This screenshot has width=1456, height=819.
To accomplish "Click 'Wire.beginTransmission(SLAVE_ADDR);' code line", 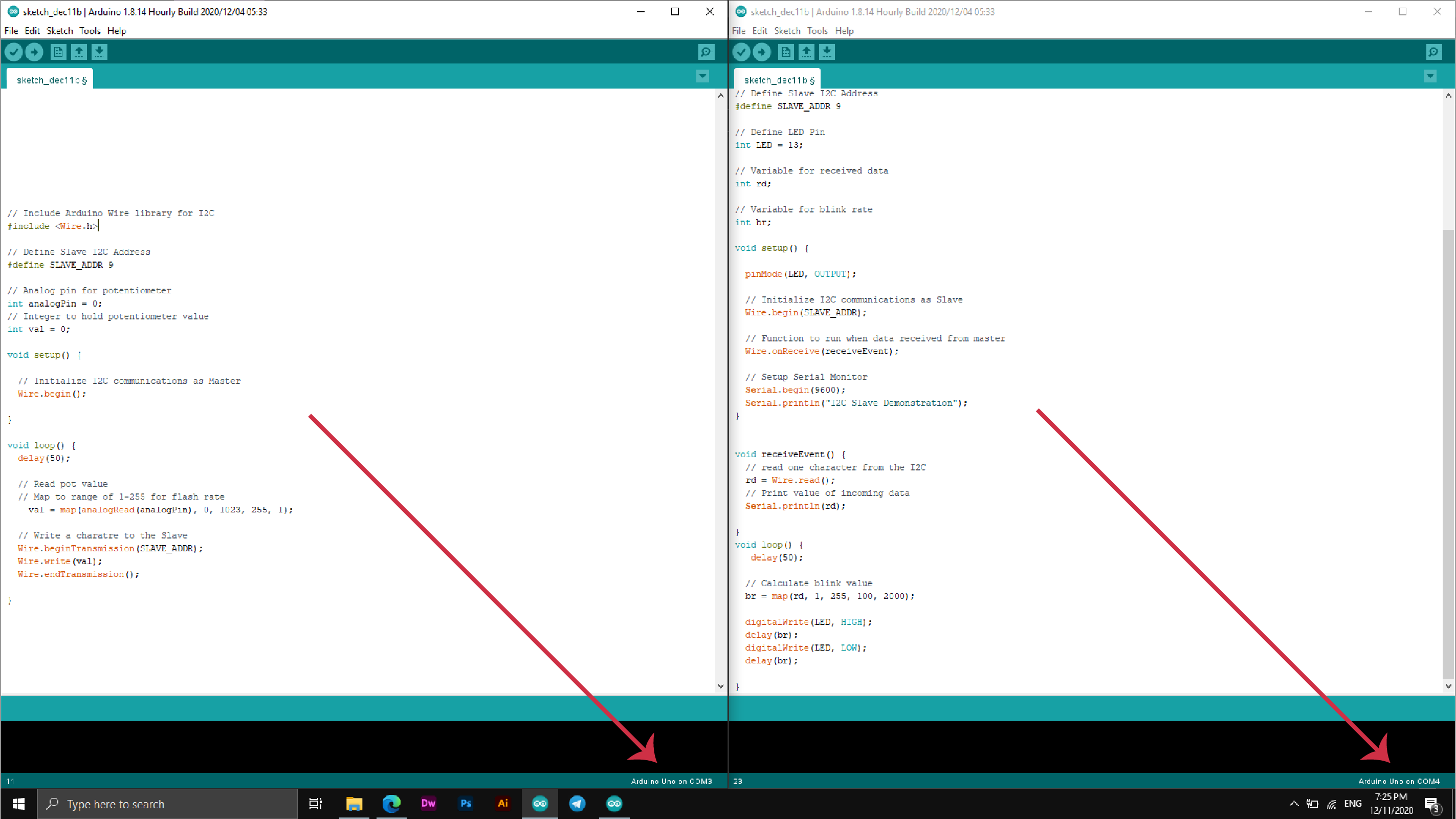I will pos(109,549).
